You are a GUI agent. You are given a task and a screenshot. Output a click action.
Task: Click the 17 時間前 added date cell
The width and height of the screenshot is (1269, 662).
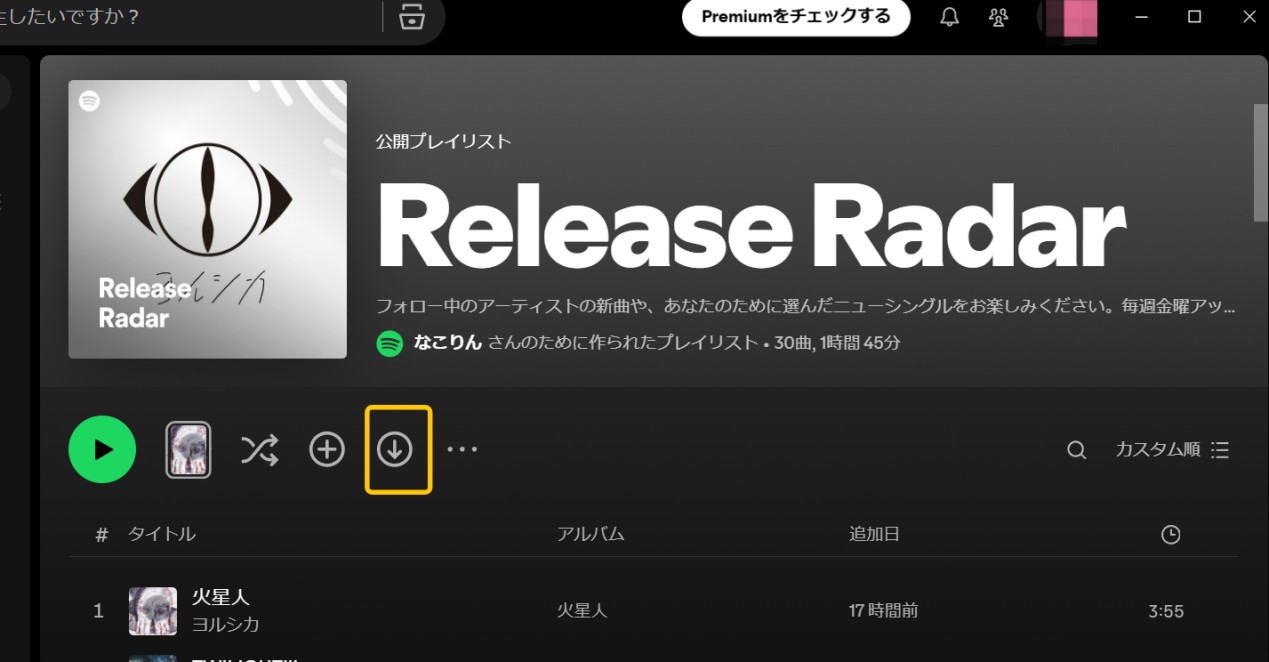(883, 610)
